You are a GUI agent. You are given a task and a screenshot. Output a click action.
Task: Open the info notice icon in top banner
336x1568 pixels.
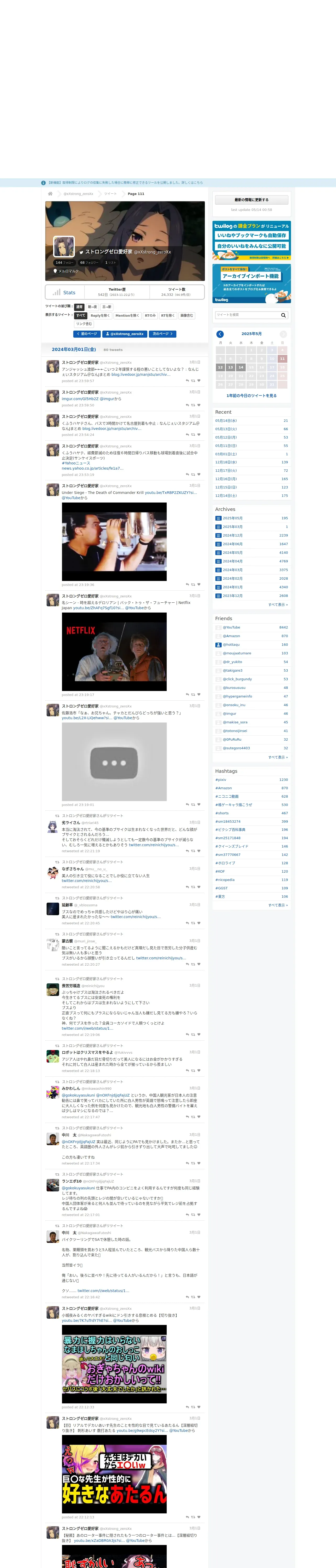(43, 183)
